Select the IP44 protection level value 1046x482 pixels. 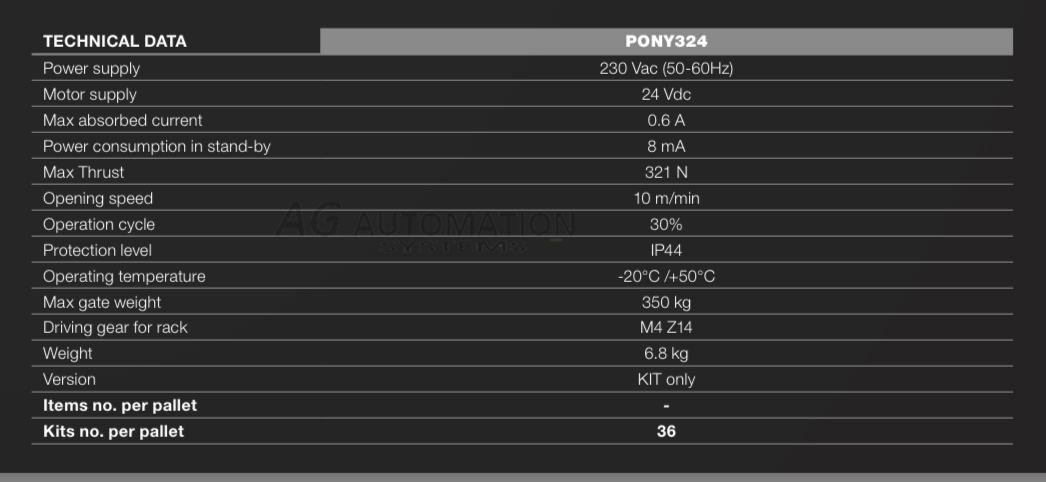[666, 251]
